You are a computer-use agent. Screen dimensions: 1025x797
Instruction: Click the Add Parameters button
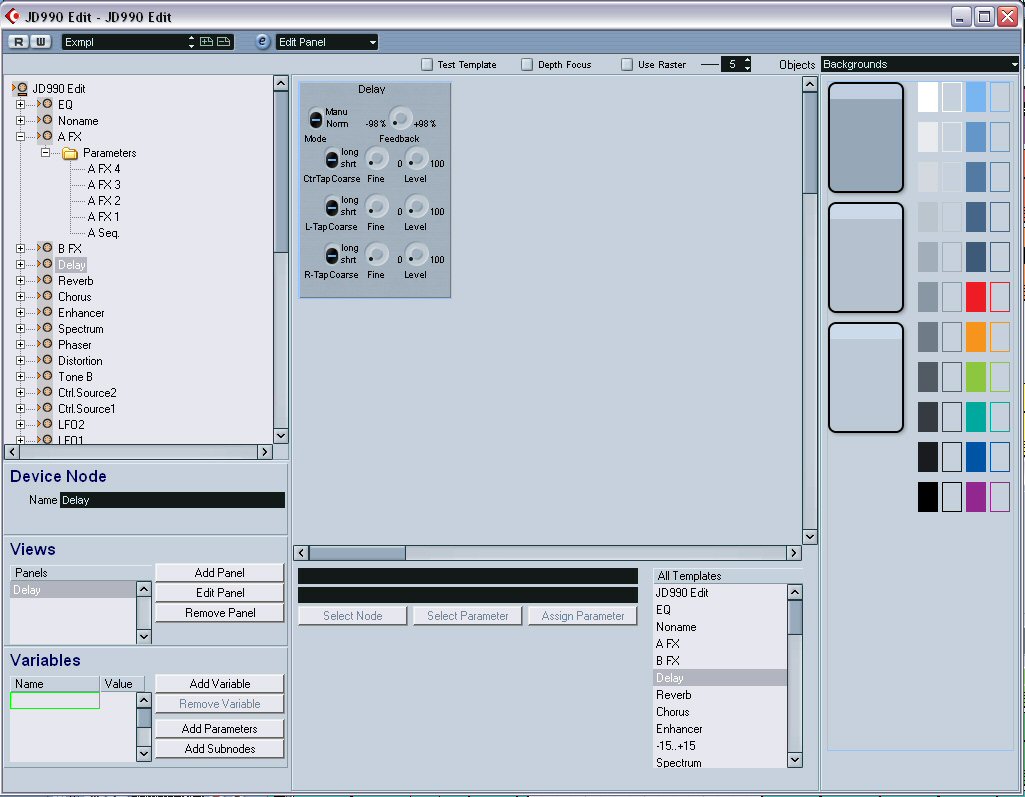(x=220, y=728)
